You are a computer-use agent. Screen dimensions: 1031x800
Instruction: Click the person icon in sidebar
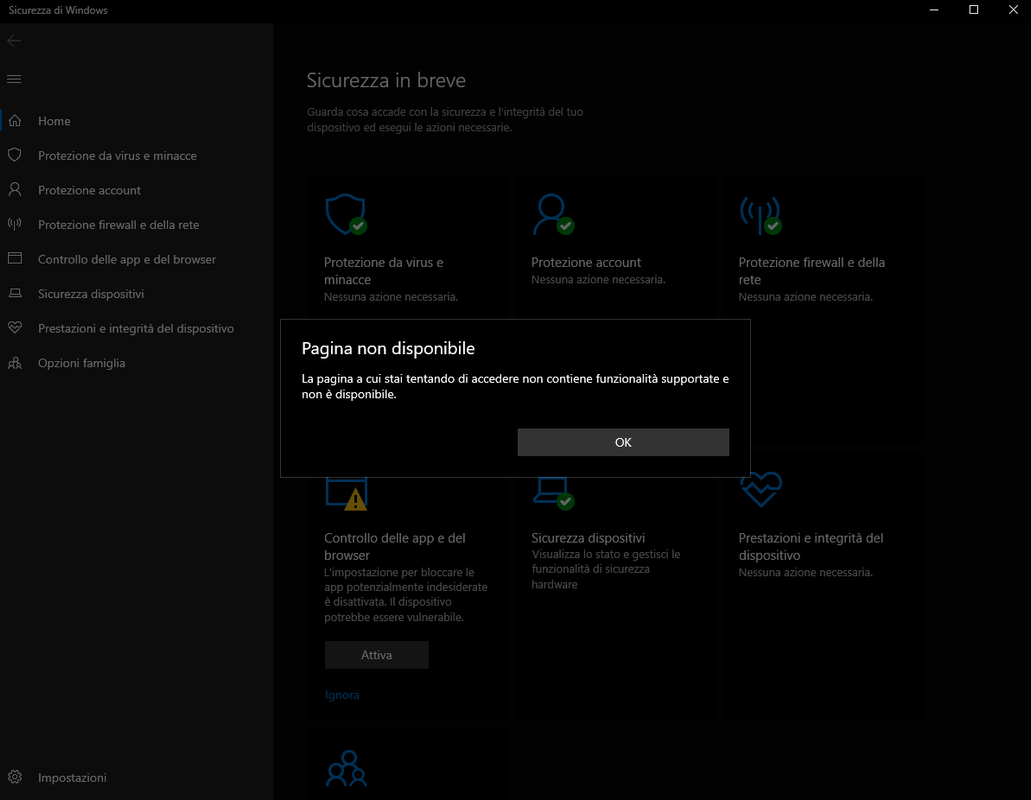(x=14, y=189)
